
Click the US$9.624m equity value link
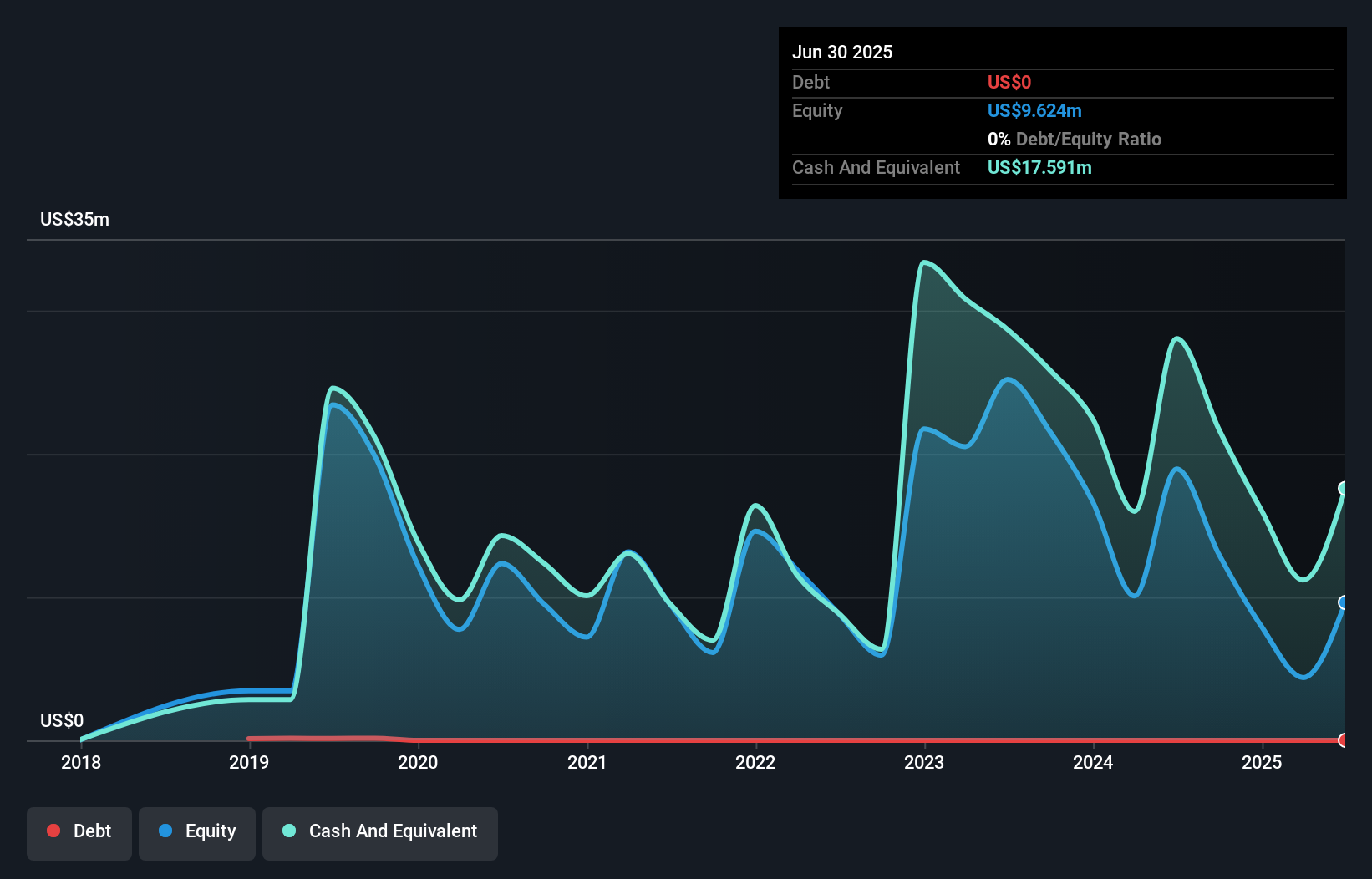coord(1034,110)
